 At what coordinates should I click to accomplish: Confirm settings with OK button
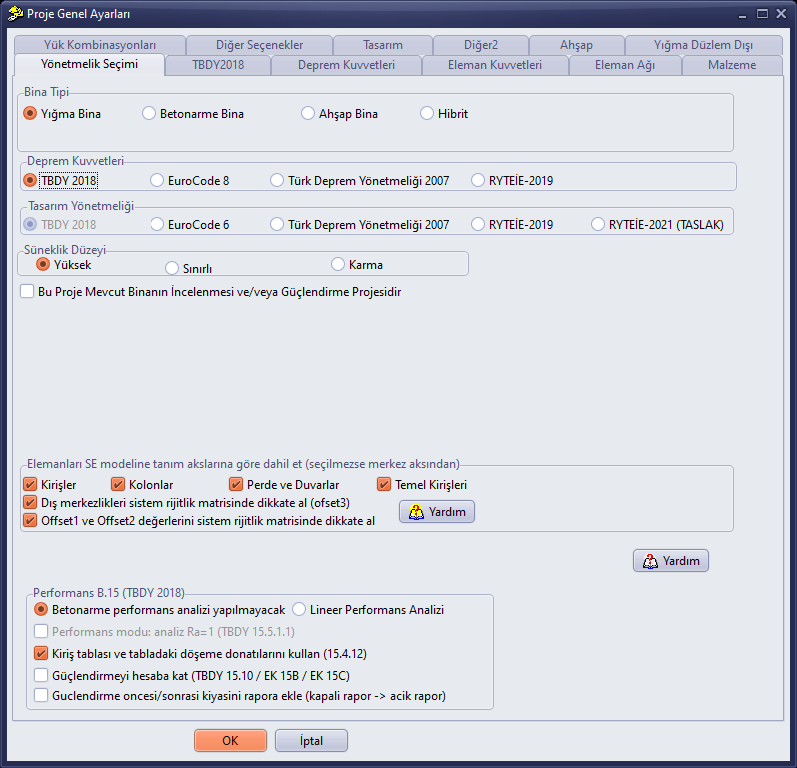click(x=230, y=741)
